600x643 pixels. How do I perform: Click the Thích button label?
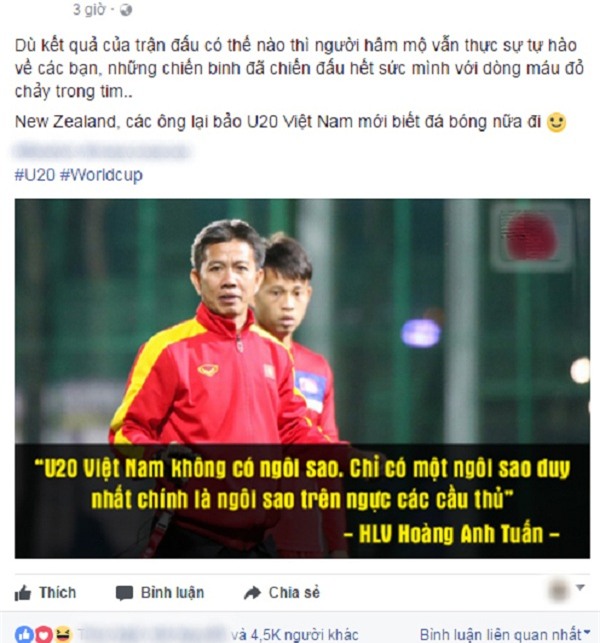(x=57, y=593)
